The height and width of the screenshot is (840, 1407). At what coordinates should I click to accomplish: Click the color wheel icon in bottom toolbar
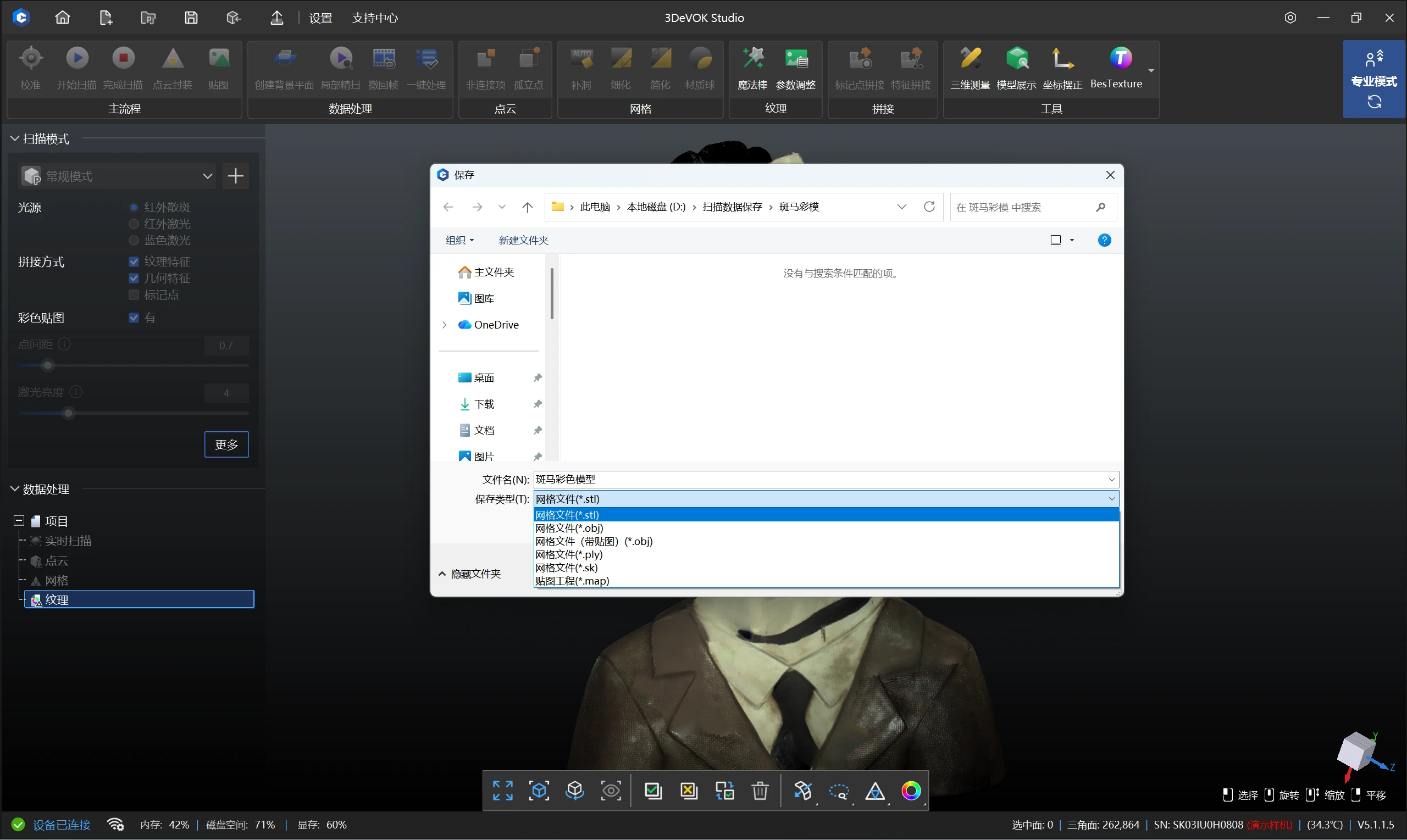click(911, 791)
